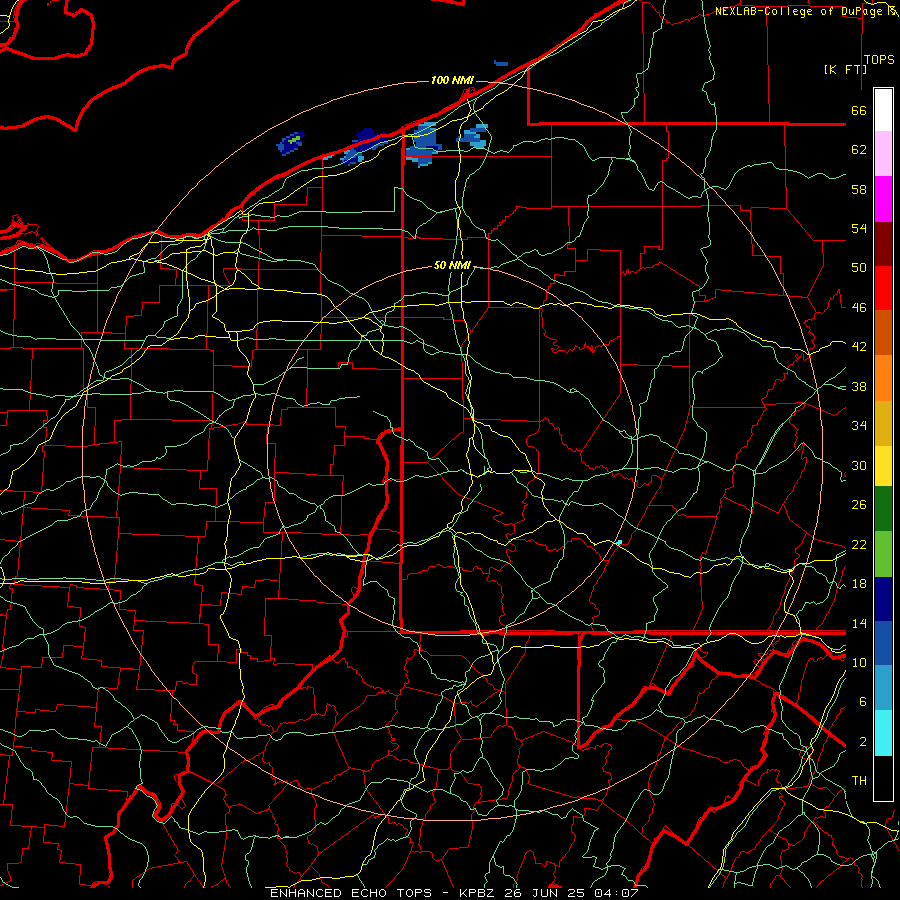Select the gold legend color swatch
The width and height of the screenshot is (900, 900).
[883, 423]
